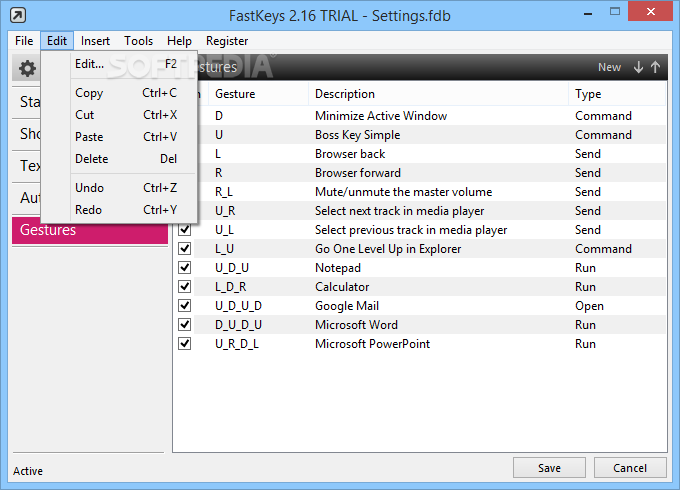680x490 pixels.
Task: Uncheck the L_D_R Calculator checkbox
Action: click(185, 287)
